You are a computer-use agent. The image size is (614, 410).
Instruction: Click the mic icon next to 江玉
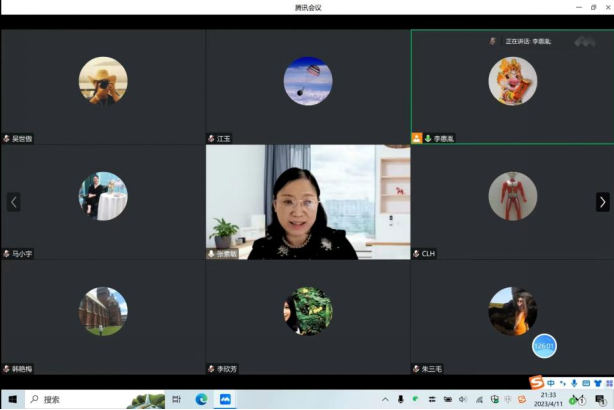pyautogui.click(x=211, y=139)
